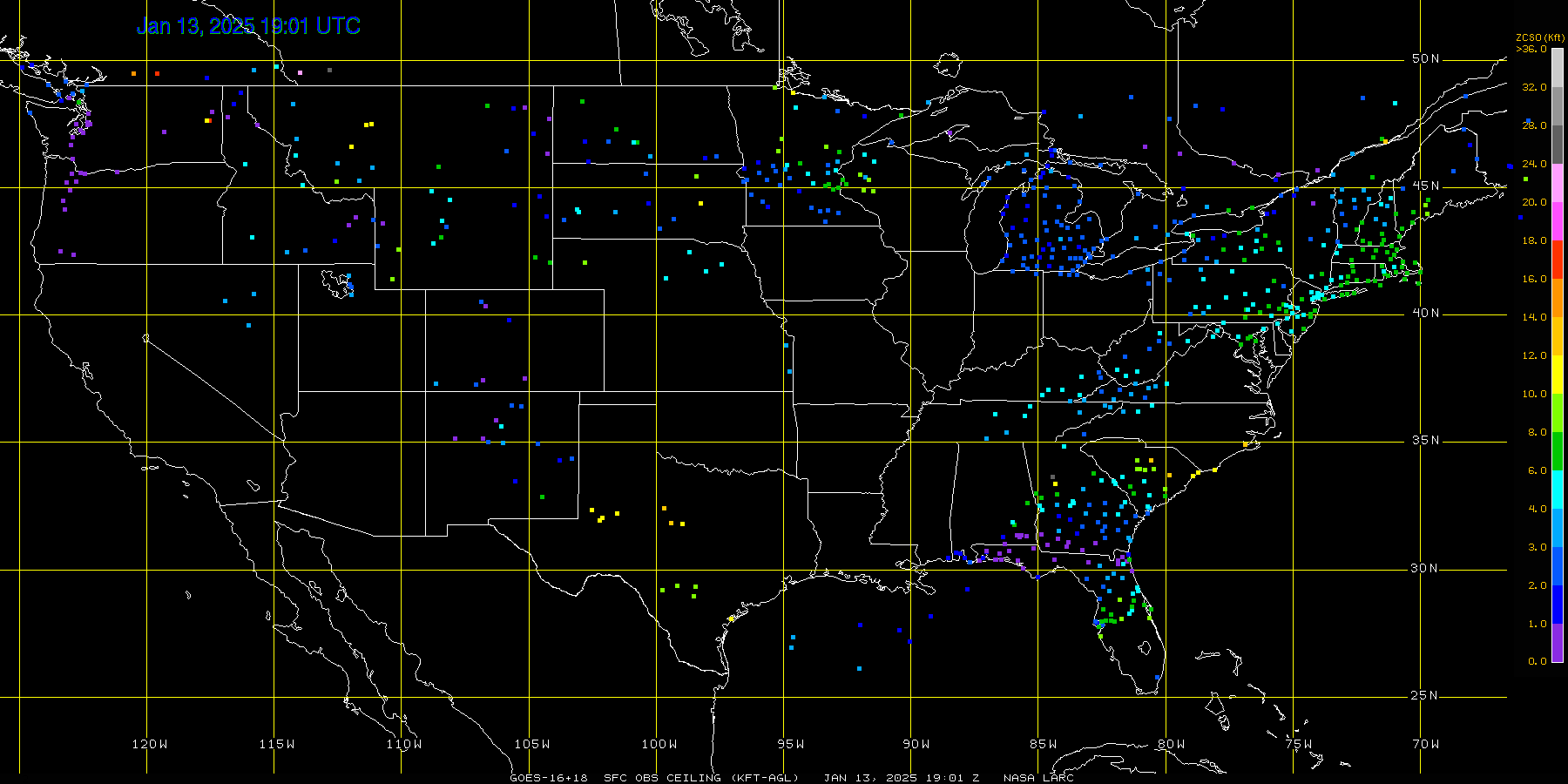Click the '120W' longitude label
This screenshot has height=784, width=1568.
point(150,744)
